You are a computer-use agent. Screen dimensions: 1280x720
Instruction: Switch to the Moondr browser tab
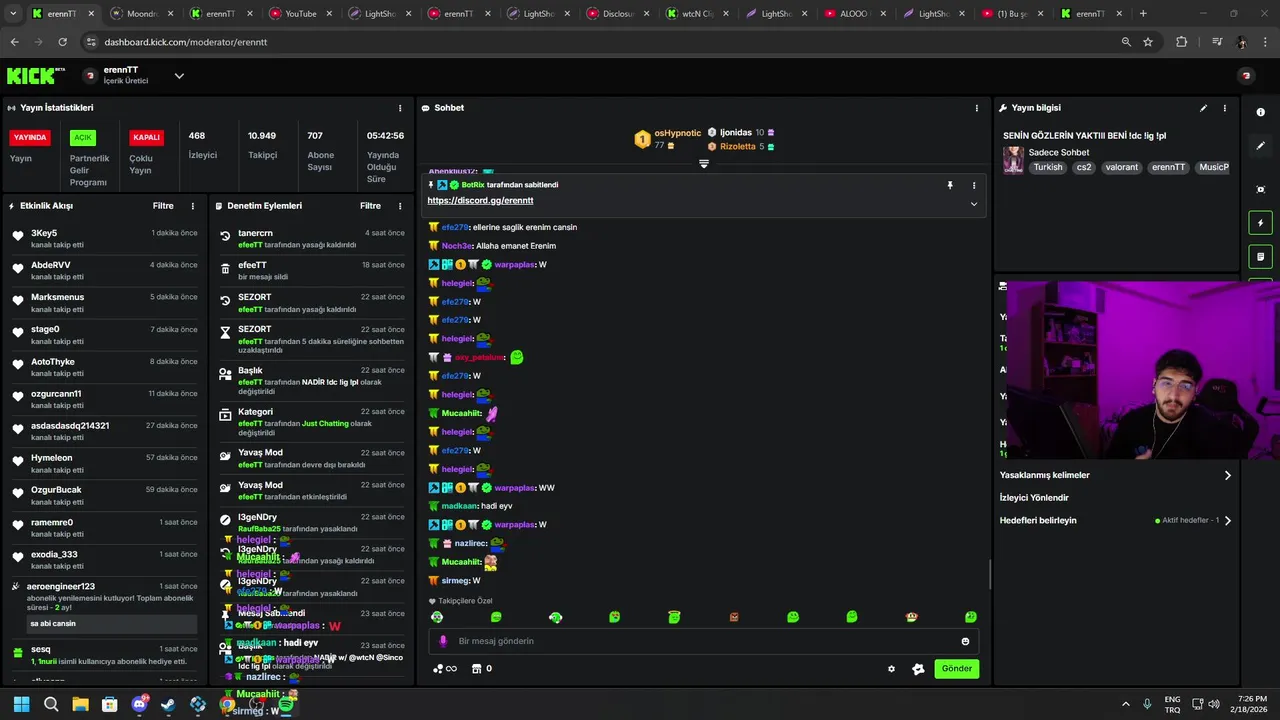coord(137,14)
